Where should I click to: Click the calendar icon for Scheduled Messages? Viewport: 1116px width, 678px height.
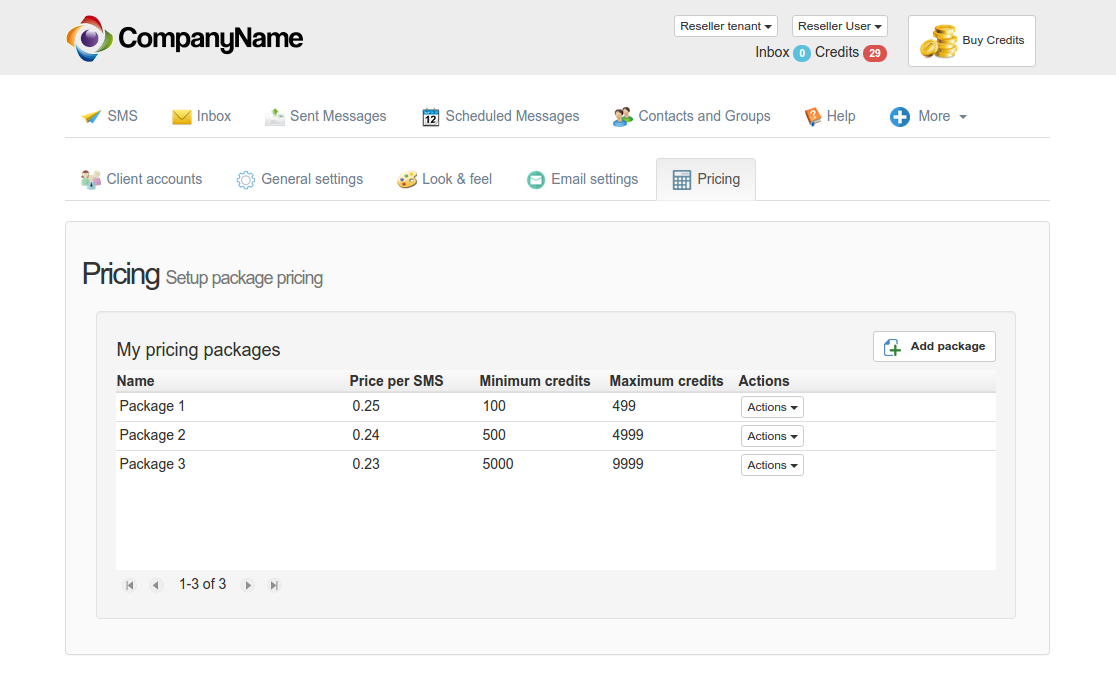coord(431,117)
